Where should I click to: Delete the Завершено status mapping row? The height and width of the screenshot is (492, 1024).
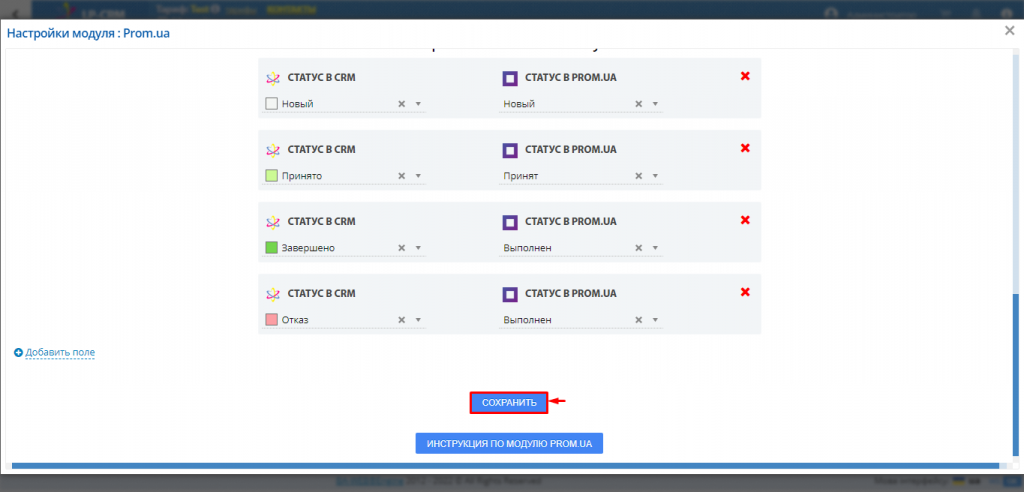(744, 220)
